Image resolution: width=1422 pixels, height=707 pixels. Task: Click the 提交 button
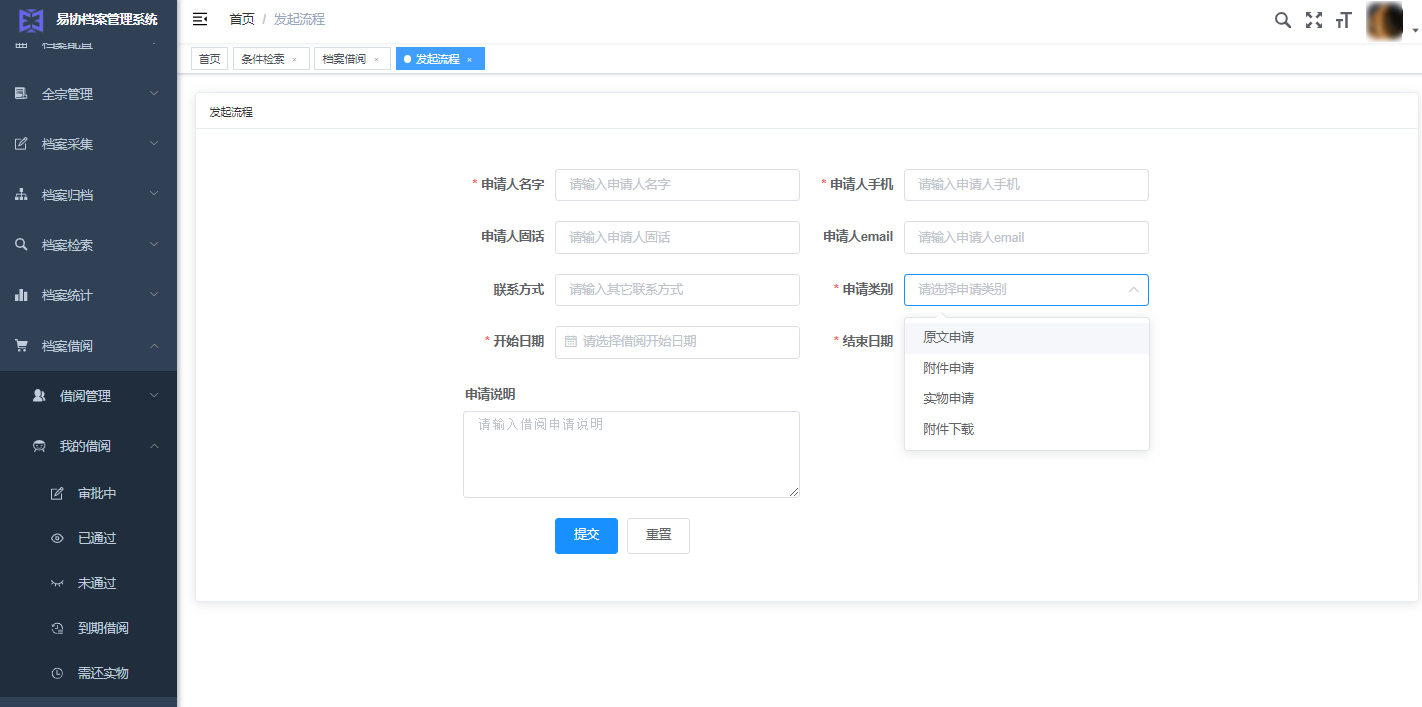586,535
